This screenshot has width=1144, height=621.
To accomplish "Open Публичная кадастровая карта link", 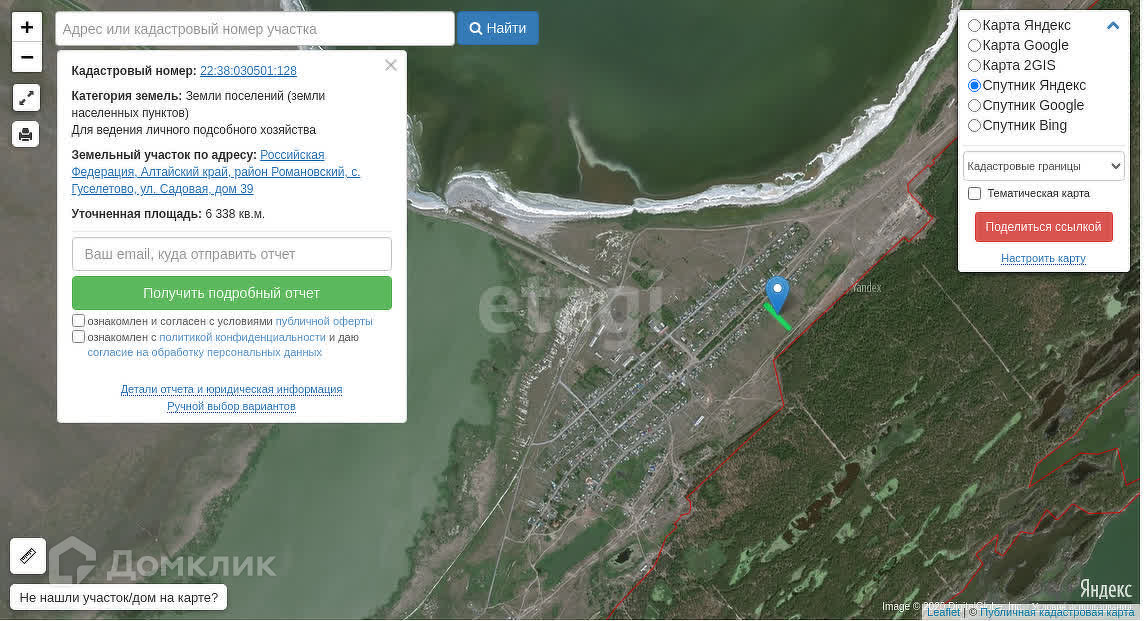I will click(x=1056, y=613).
